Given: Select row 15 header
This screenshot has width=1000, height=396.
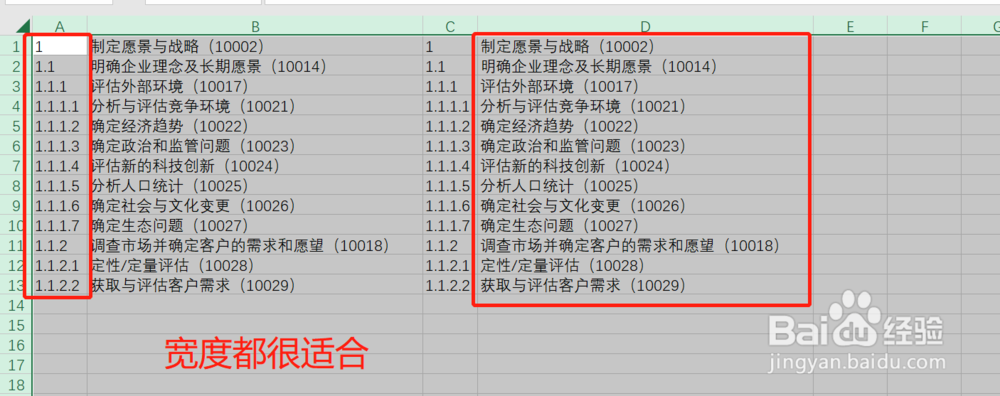Looking at the screenshot, I should (16, 325).
